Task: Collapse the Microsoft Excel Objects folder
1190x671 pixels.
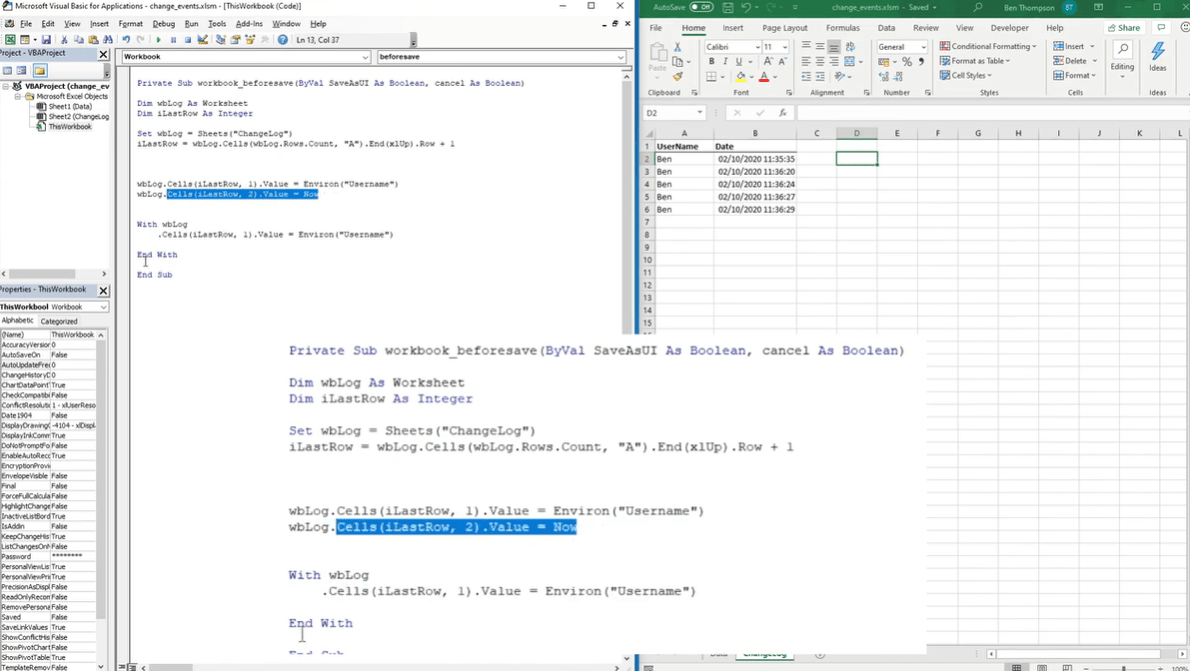Action: (18, 96)
